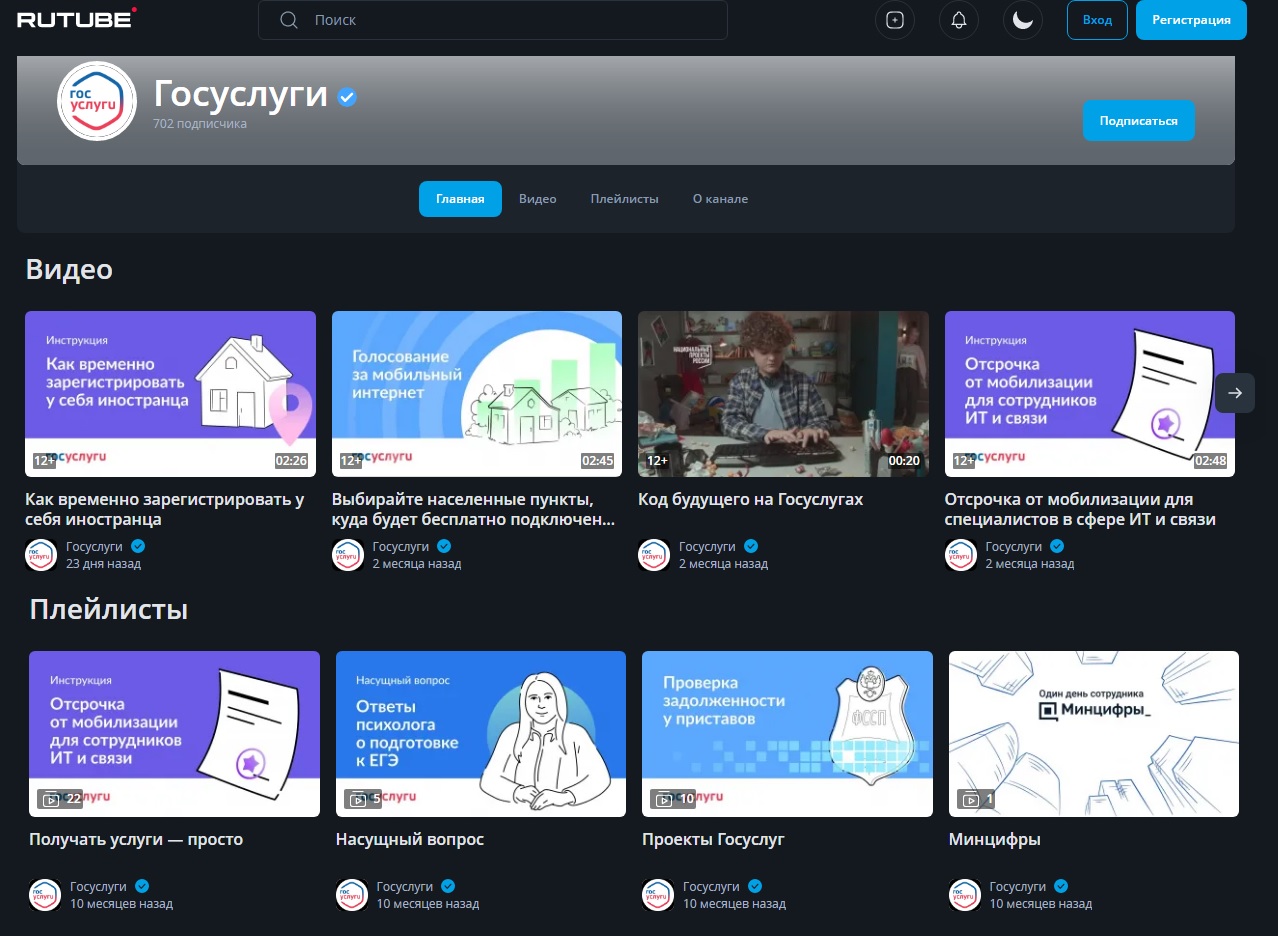Open the 'Код будущего' video thumbnail
This screenshot has width=1278, height=936.
[x=783, y=394]
